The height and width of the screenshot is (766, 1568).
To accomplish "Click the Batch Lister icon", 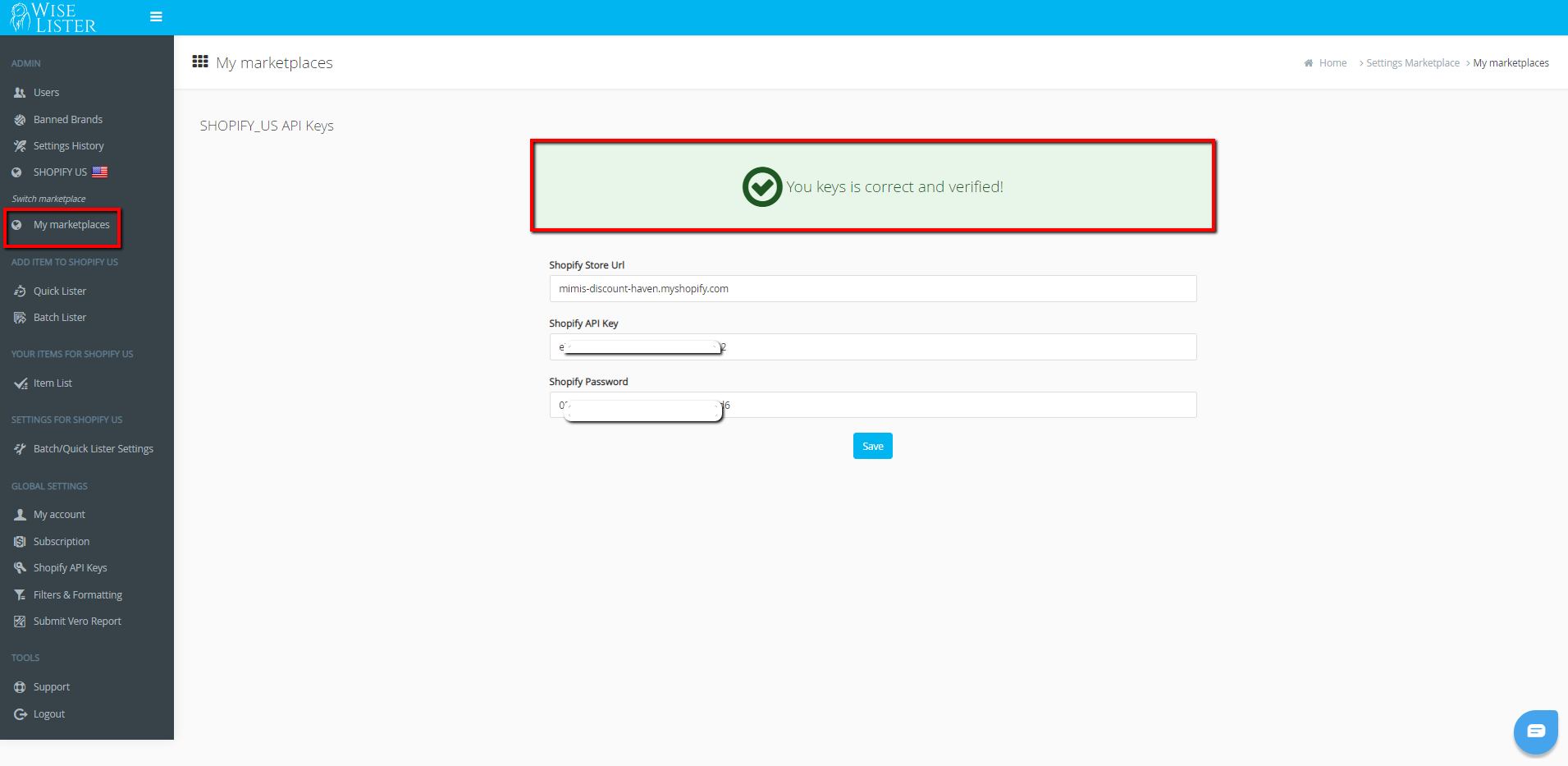I will 20,318.
